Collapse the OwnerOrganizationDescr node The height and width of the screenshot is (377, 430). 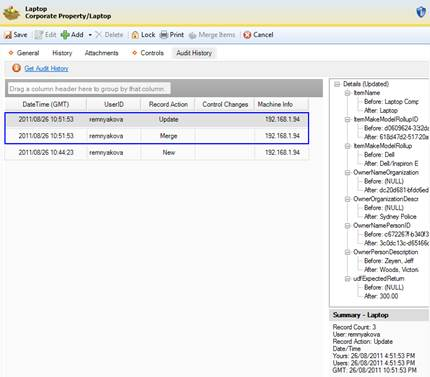point(347,199)
